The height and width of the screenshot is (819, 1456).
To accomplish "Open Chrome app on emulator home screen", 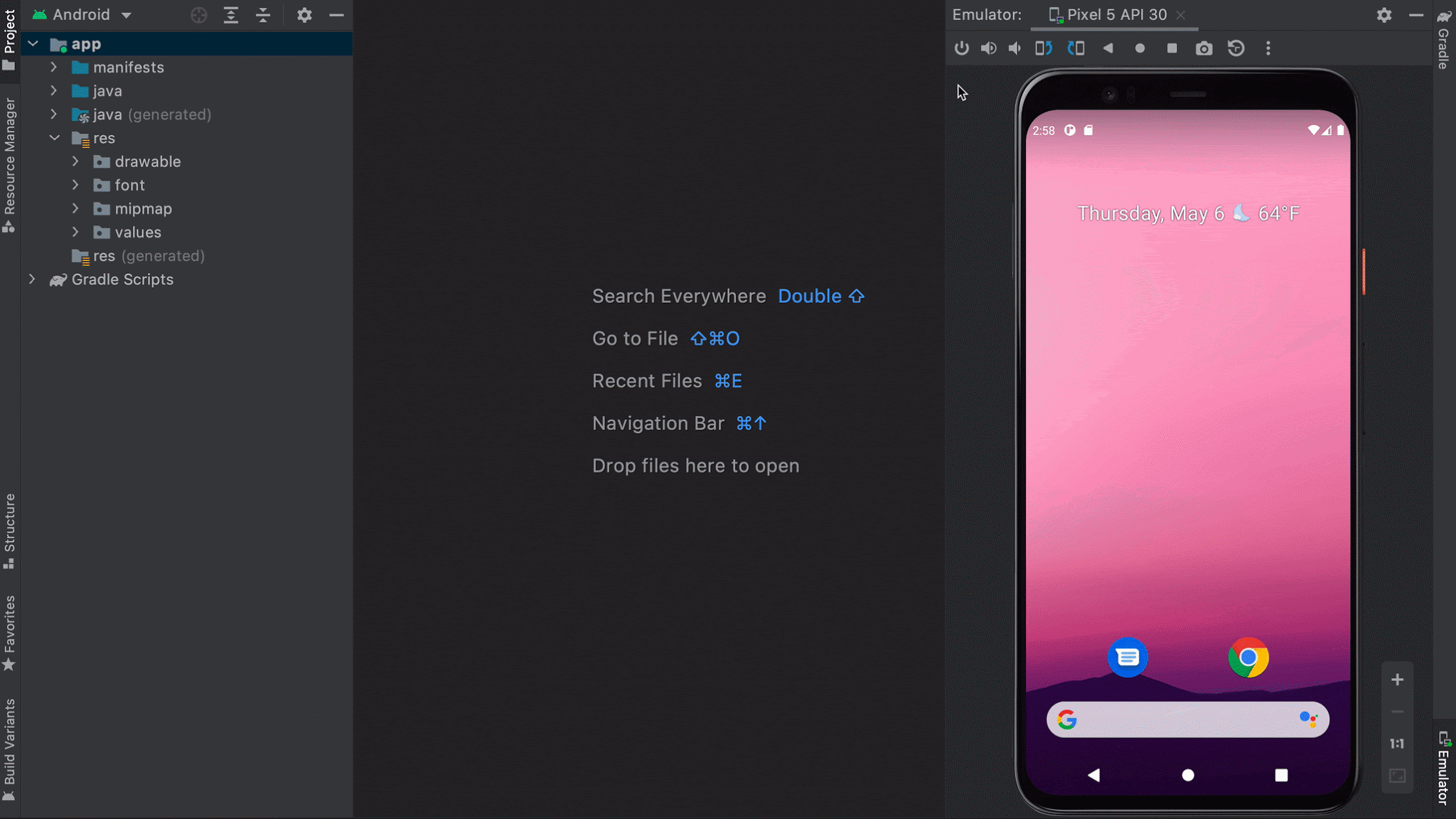I will pos(1248,658).
